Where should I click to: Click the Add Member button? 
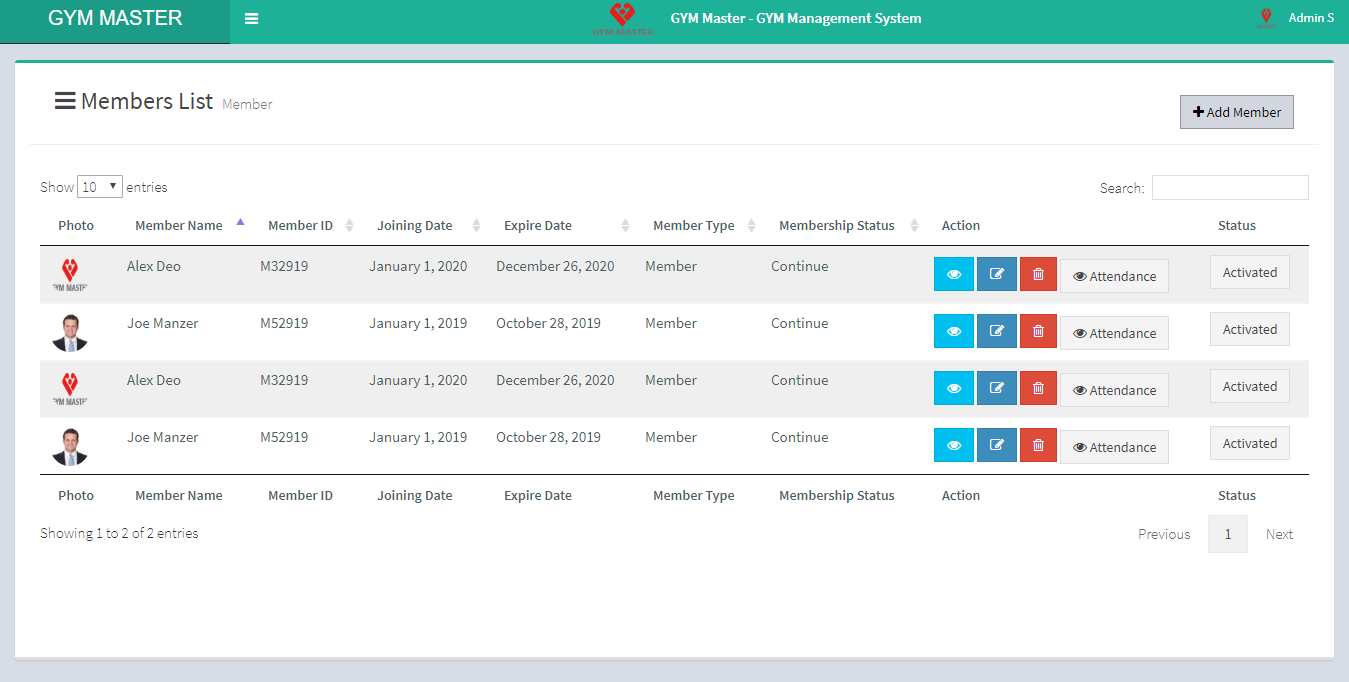(1236, 113)
